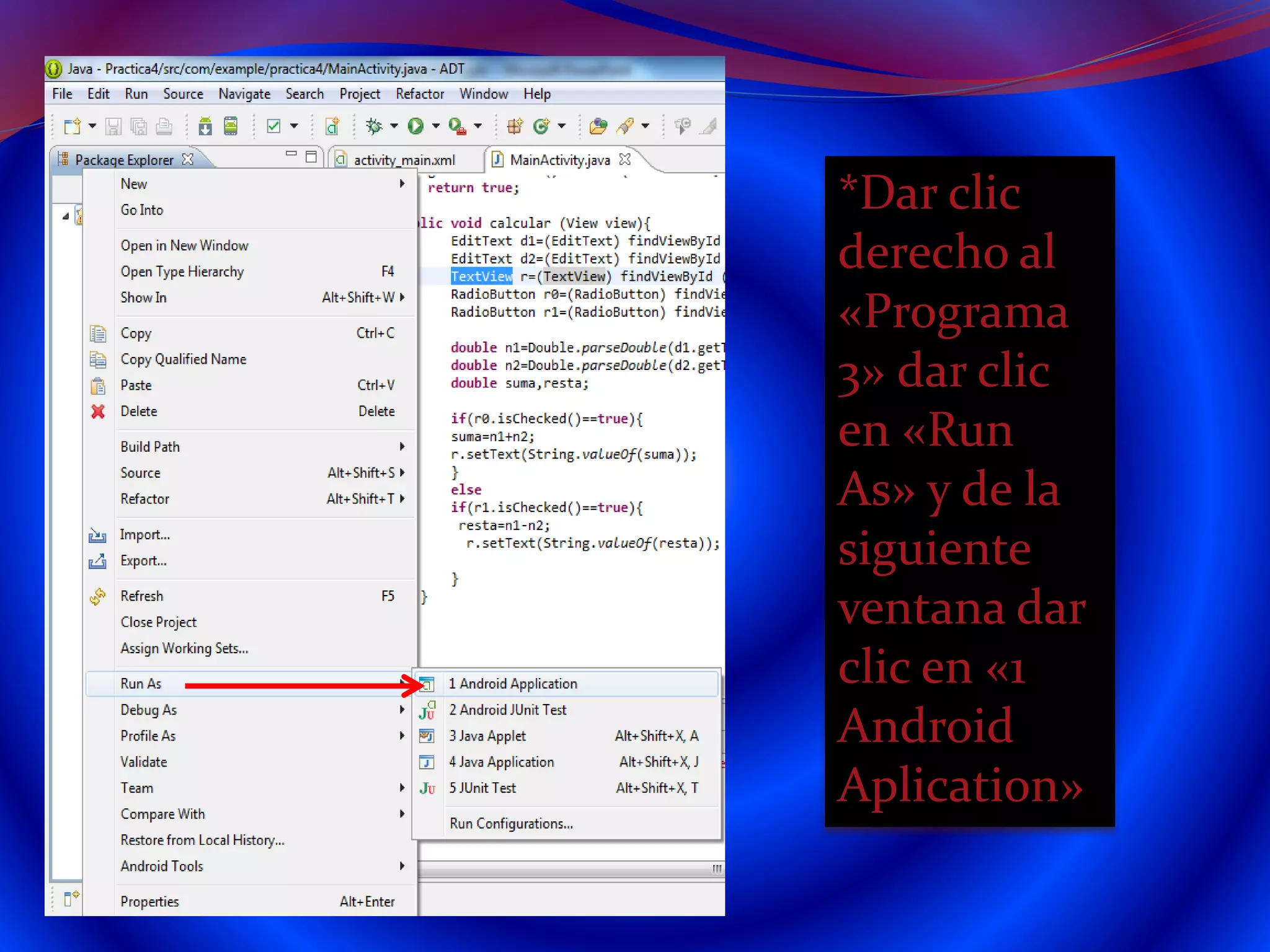Choose Restore from Local History...

tap(251, 840)
